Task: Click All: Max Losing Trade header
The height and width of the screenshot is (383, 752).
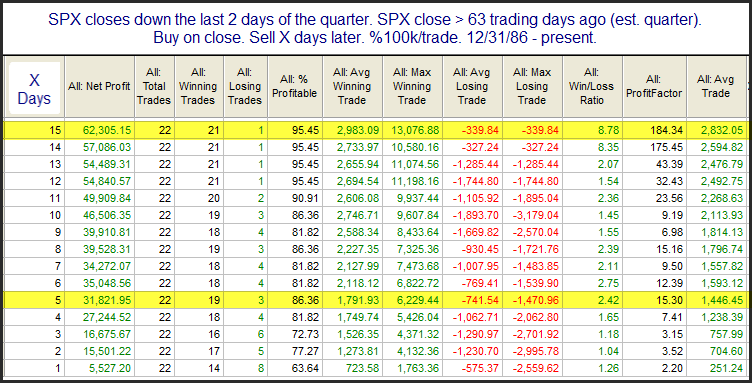Action: [x=532, y=88]
